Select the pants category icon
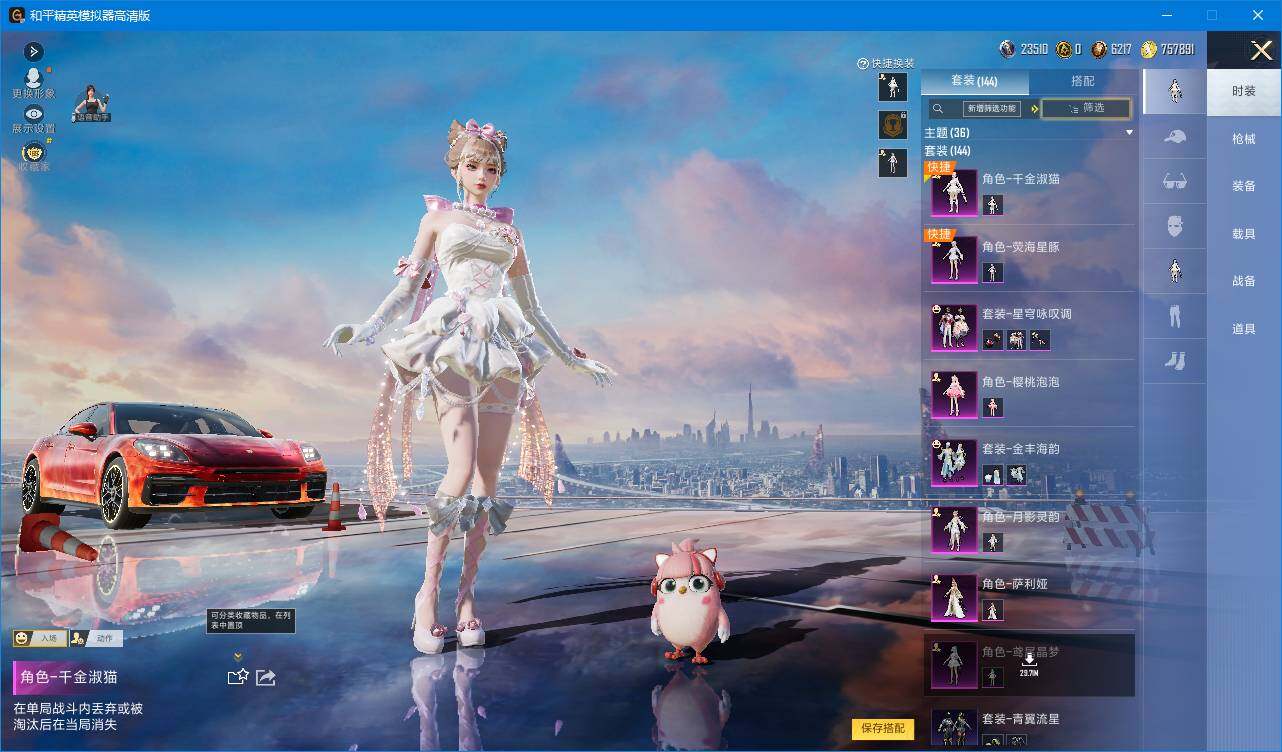 1174,317
